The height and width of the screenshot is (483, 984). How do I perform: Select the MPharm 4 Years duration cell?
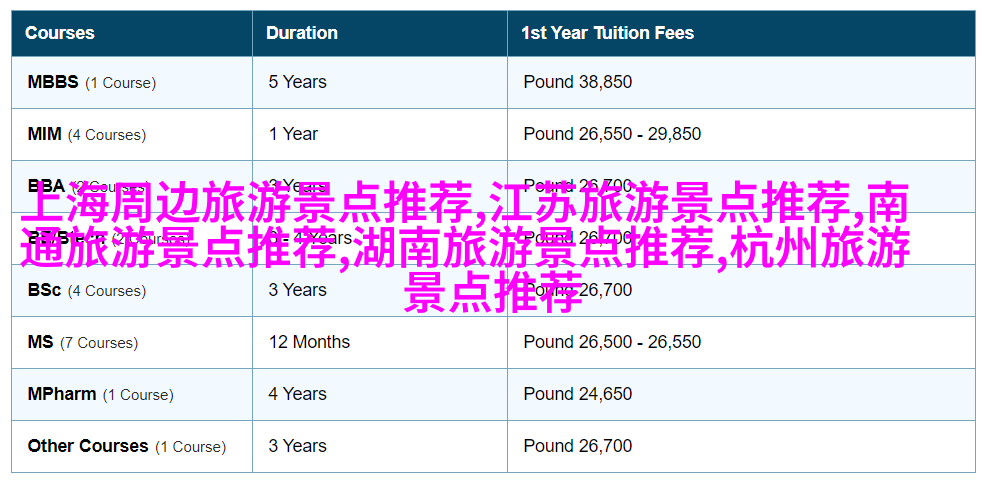coord(380,395)
